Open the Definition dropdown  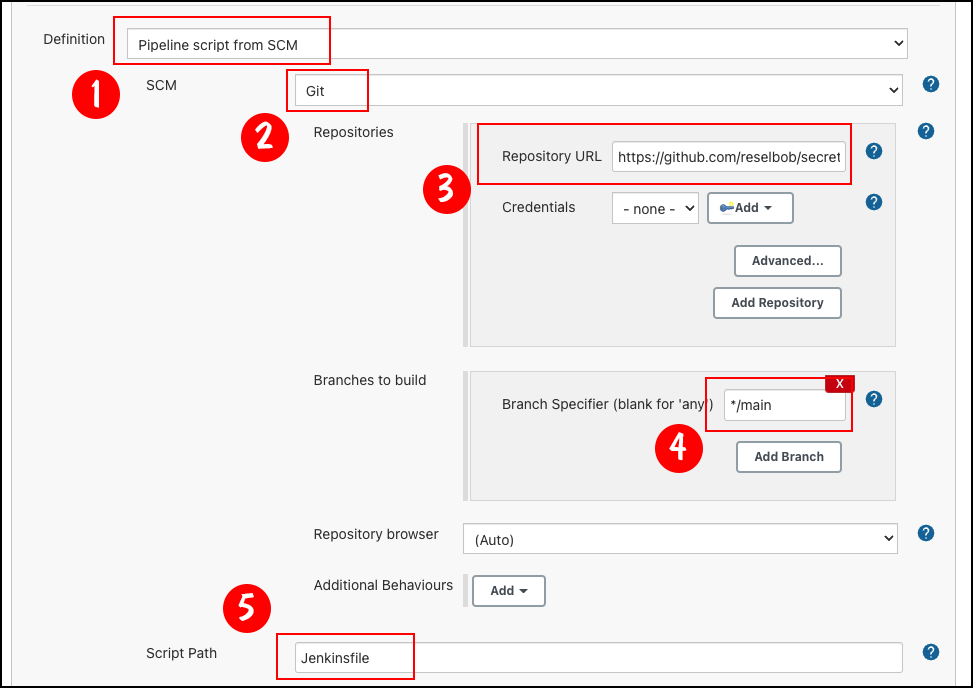tap(516, 43)
